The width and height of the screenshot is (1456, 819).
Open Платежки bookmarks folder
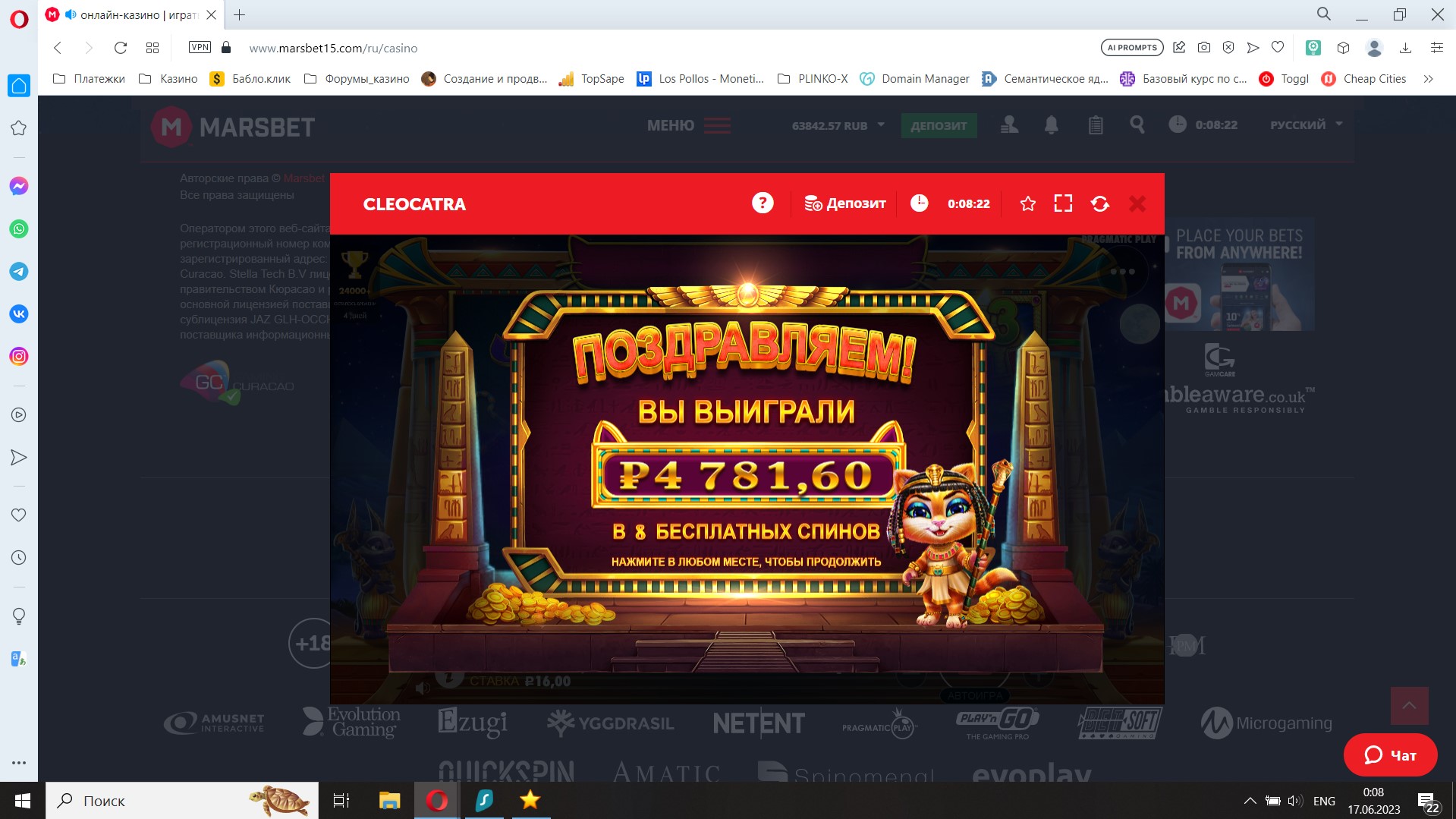coord(89,78)
